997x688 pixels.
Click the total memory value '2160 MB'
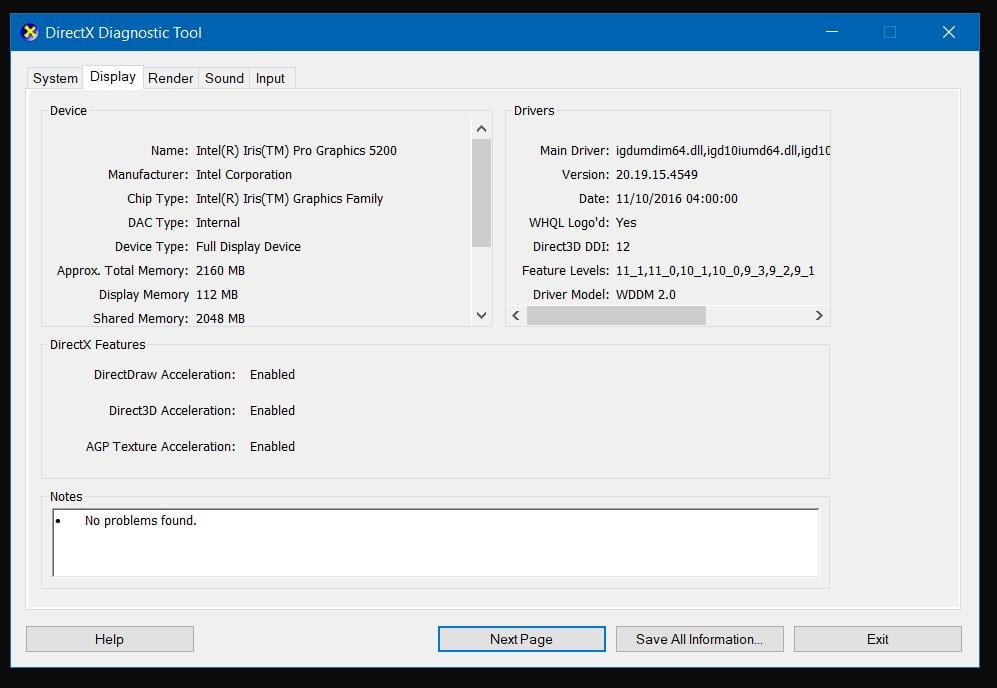click(x=220, y=271)
